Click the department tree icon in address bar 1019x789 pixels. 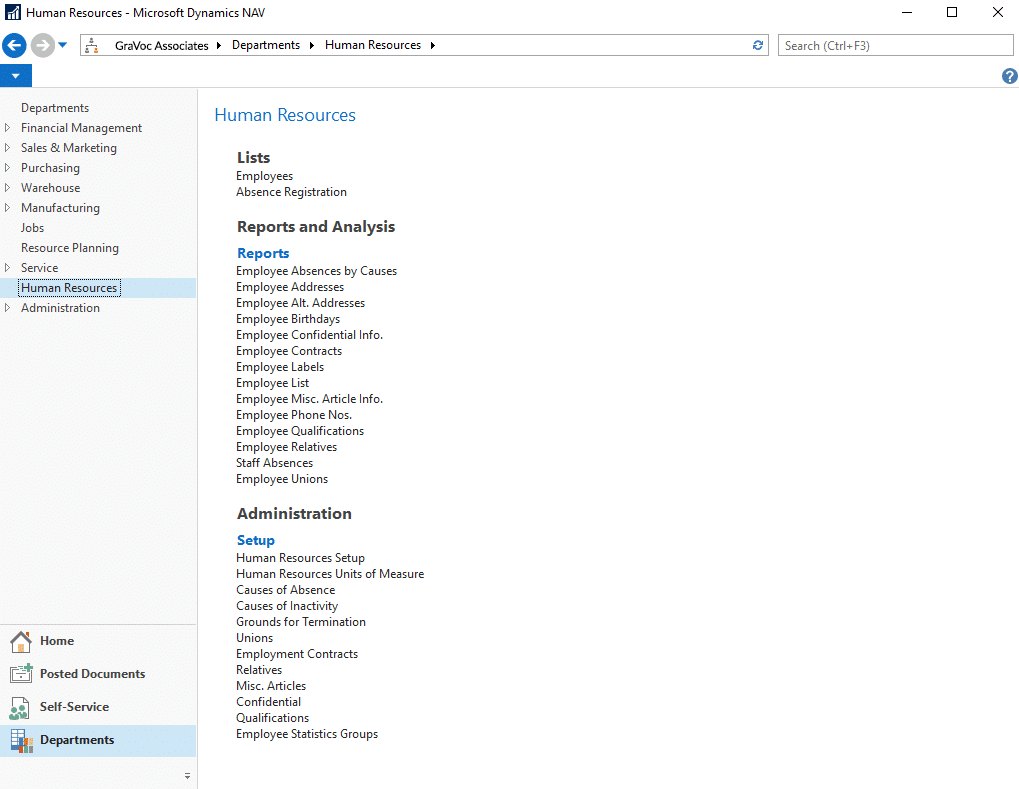coord(92,45)
